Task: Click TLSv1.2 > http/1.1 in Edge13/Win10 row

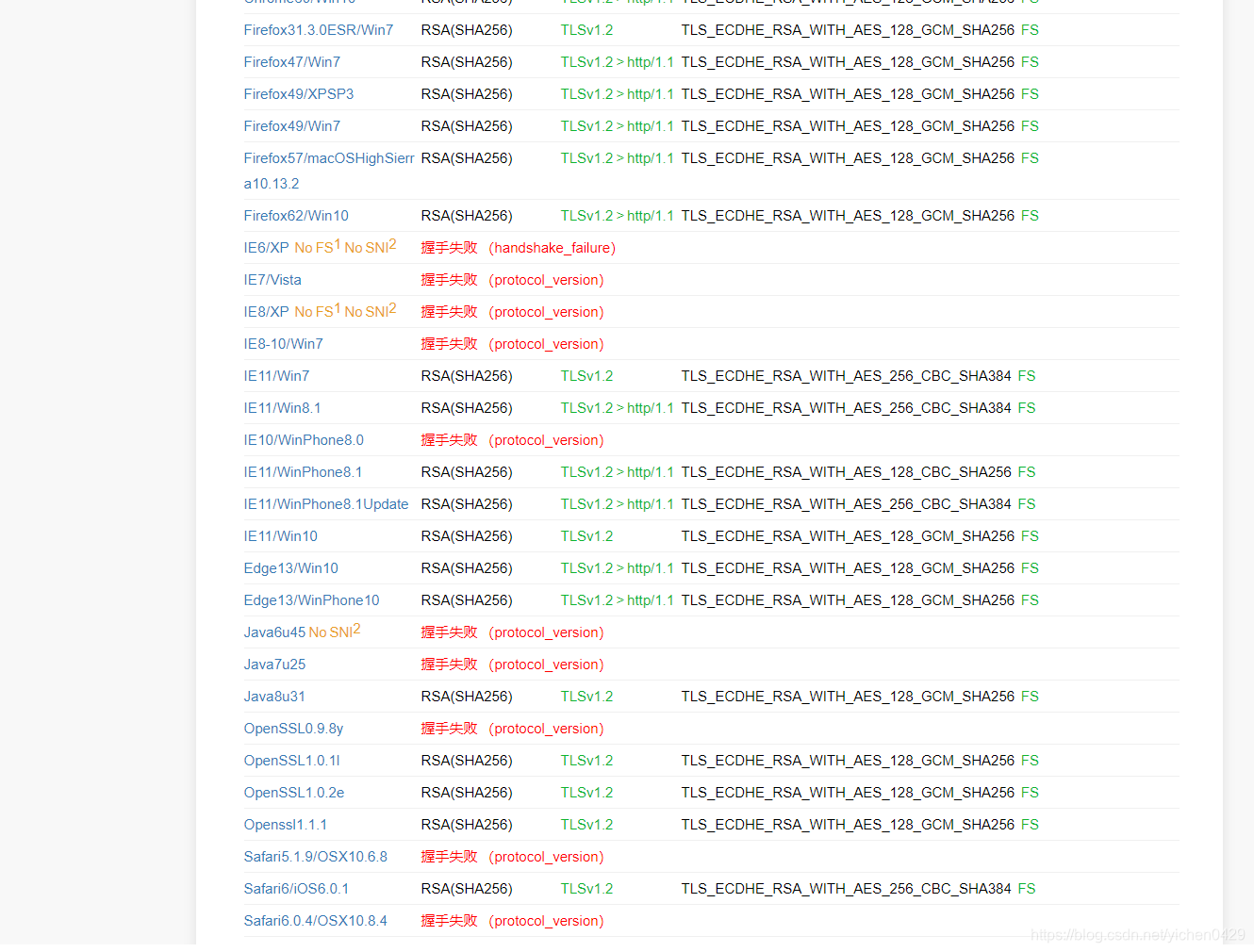Action: tap(618, 568)
